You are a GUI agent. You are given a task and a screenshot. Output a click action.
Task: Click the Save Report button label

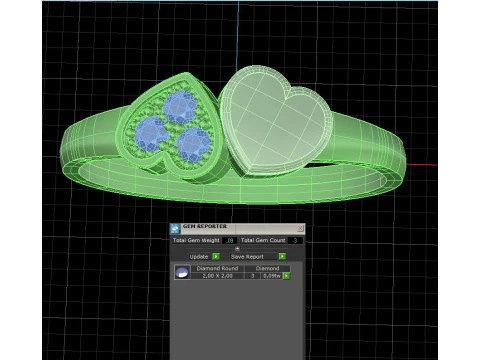[247, 257]
